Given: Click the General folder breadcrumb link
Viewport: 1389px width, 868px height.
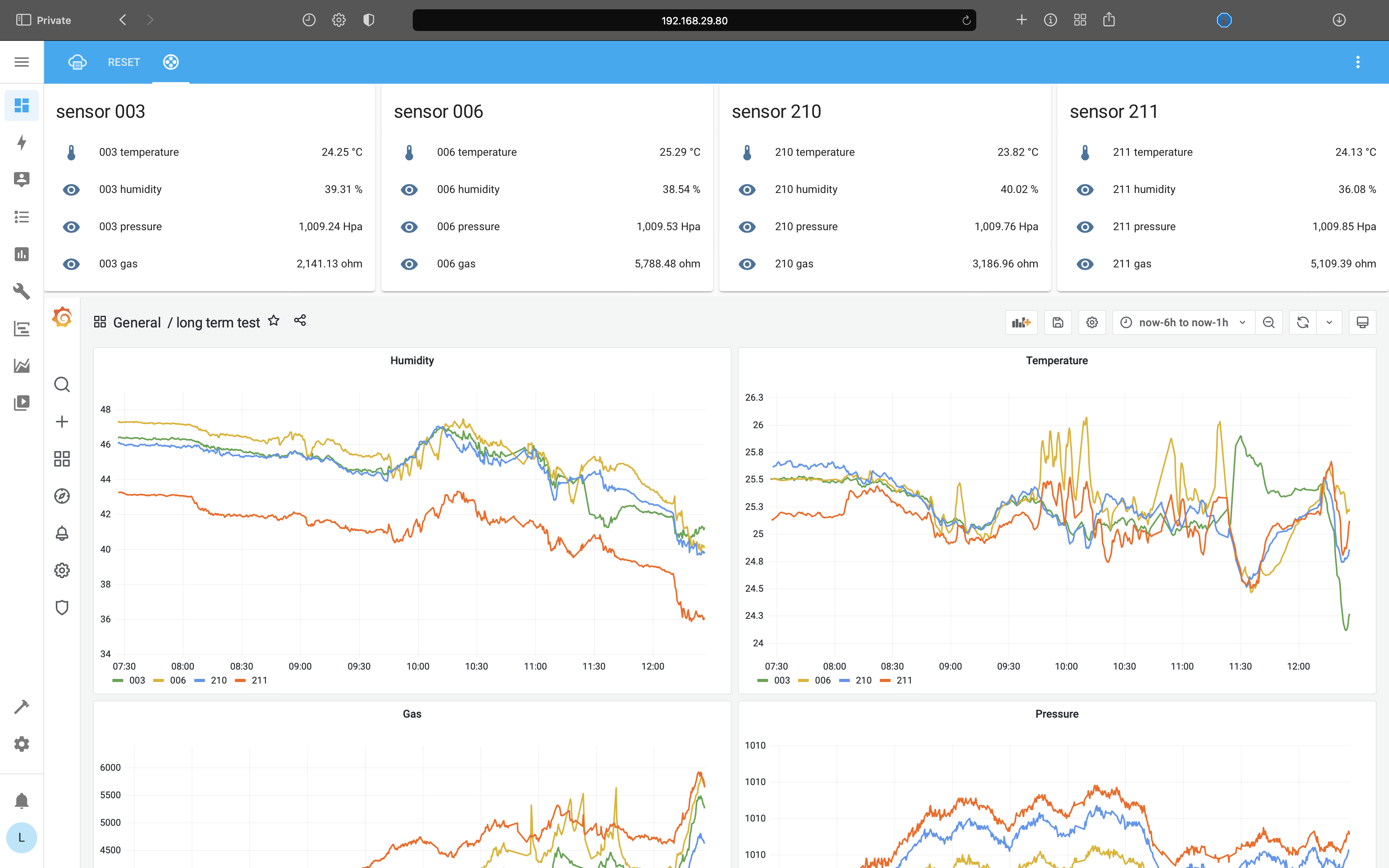Looking at the screenshot, I should pos(136,323).
